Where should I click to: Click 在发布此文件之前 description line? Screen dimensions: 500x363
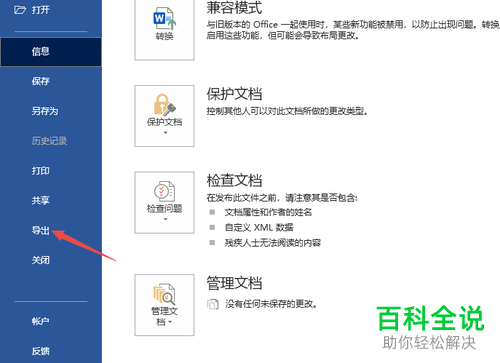point(282,198)
